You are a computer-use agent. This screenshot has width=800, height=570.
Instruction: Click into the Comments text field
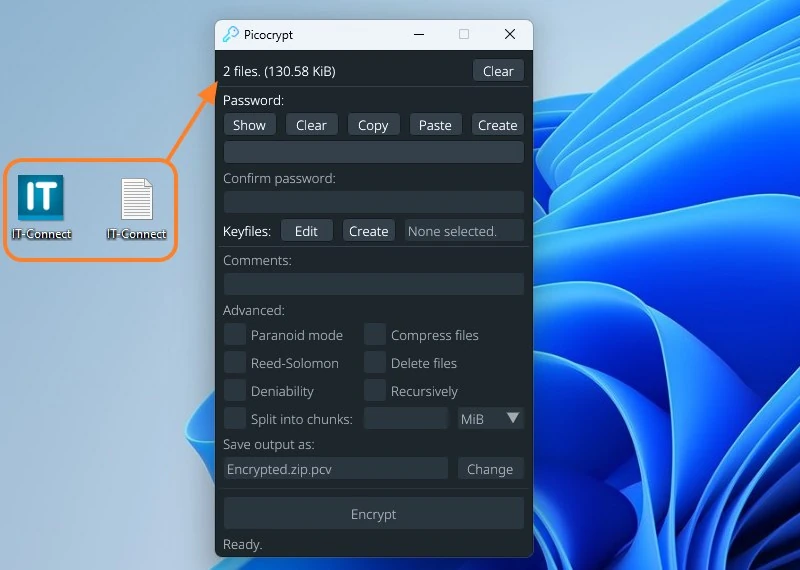click(x=373, y=284)
